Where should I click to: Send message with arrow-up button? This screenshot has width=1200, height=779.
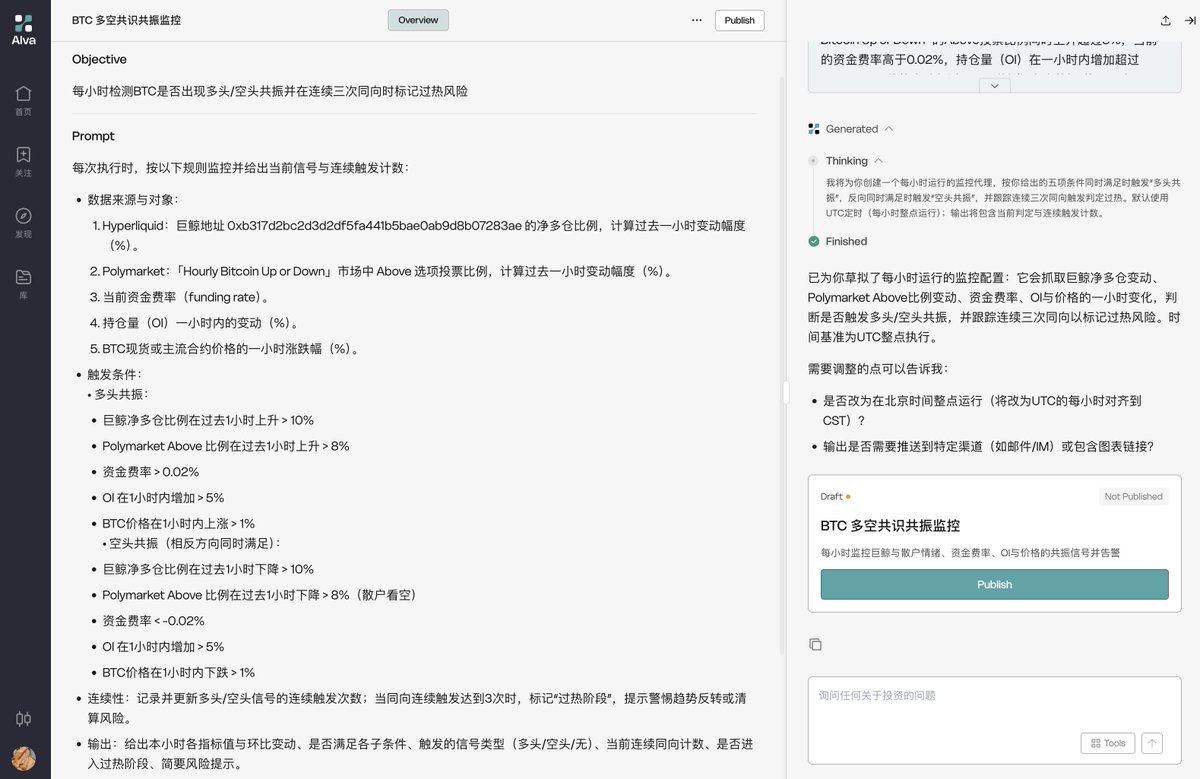1152,743
